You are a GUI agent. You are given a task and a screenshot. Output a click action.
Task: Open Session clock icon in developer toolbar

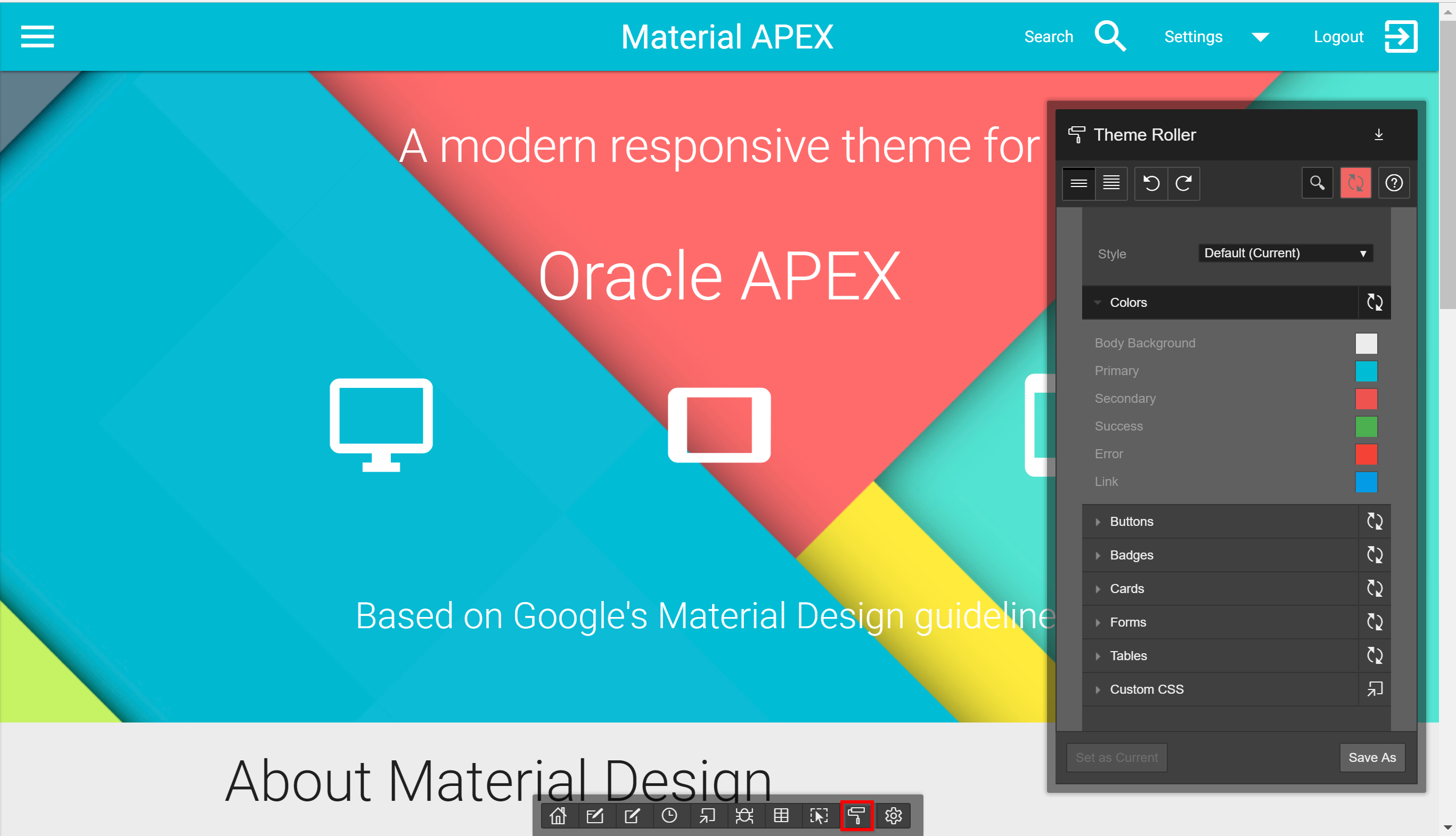click(669, 815)
